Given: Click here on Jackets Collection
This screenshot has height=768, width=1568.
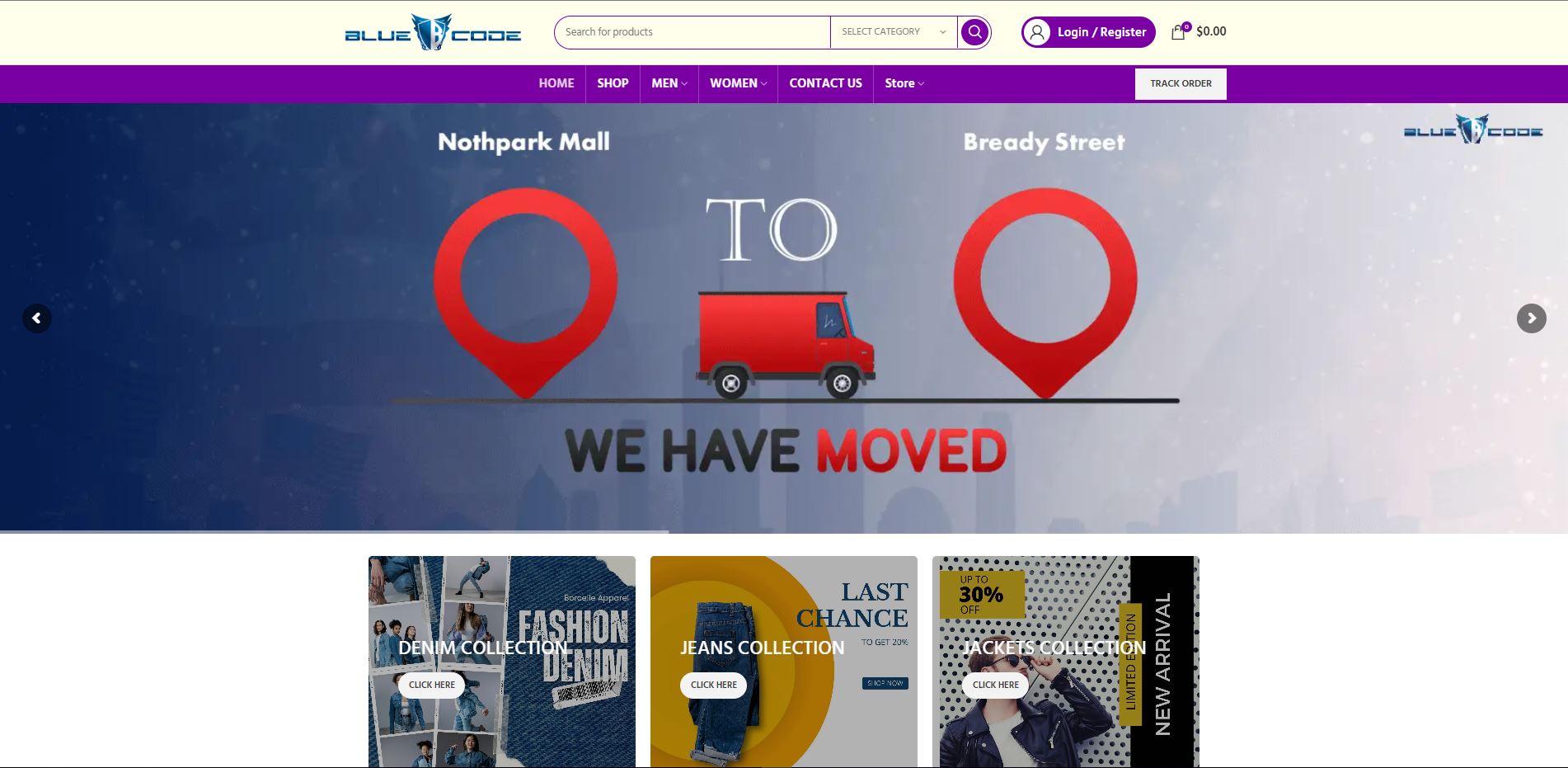Looking at the screenshot, I should (x=996, y=685).
